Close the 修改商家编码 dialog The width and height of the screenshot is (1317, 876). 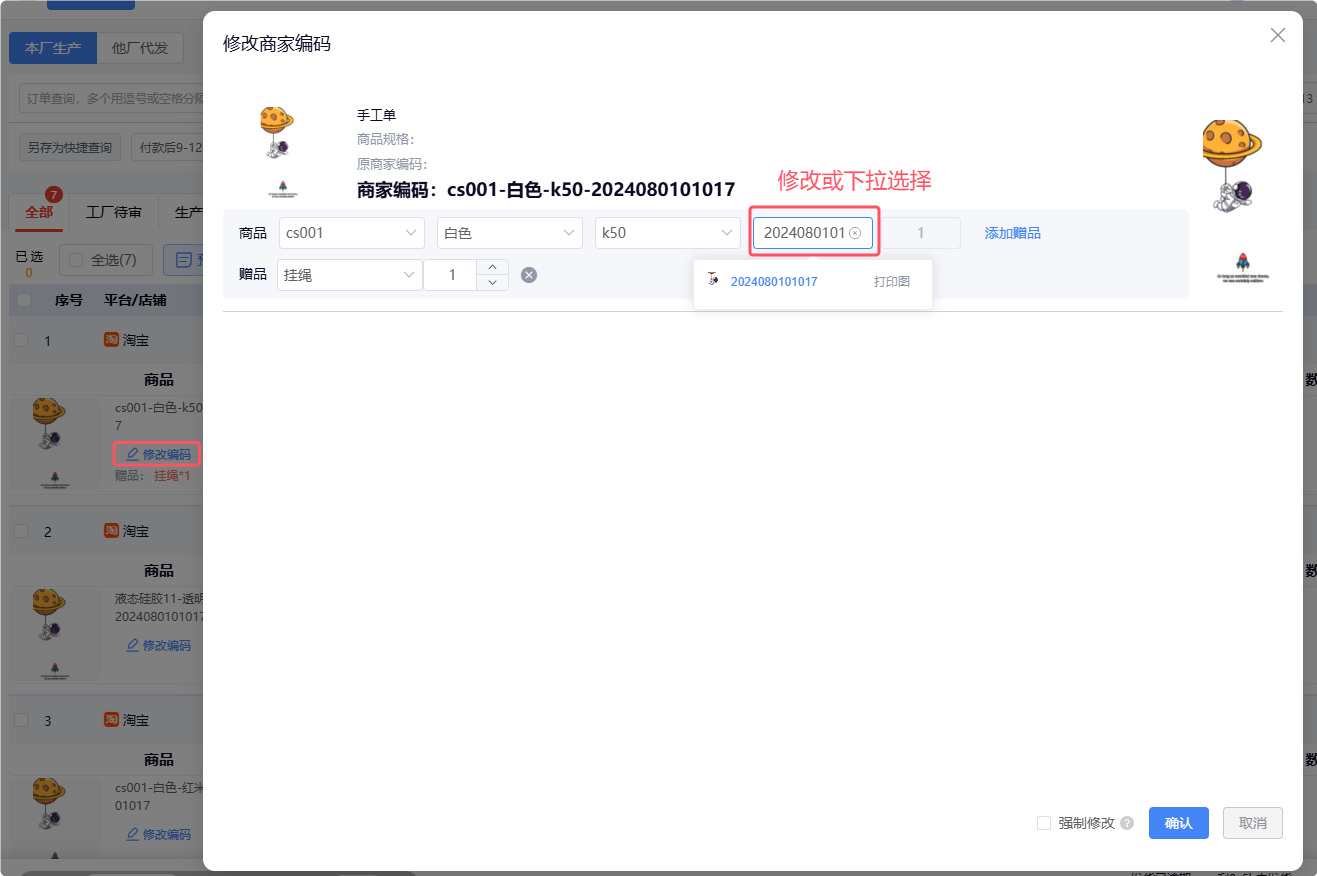(1277, 35)
